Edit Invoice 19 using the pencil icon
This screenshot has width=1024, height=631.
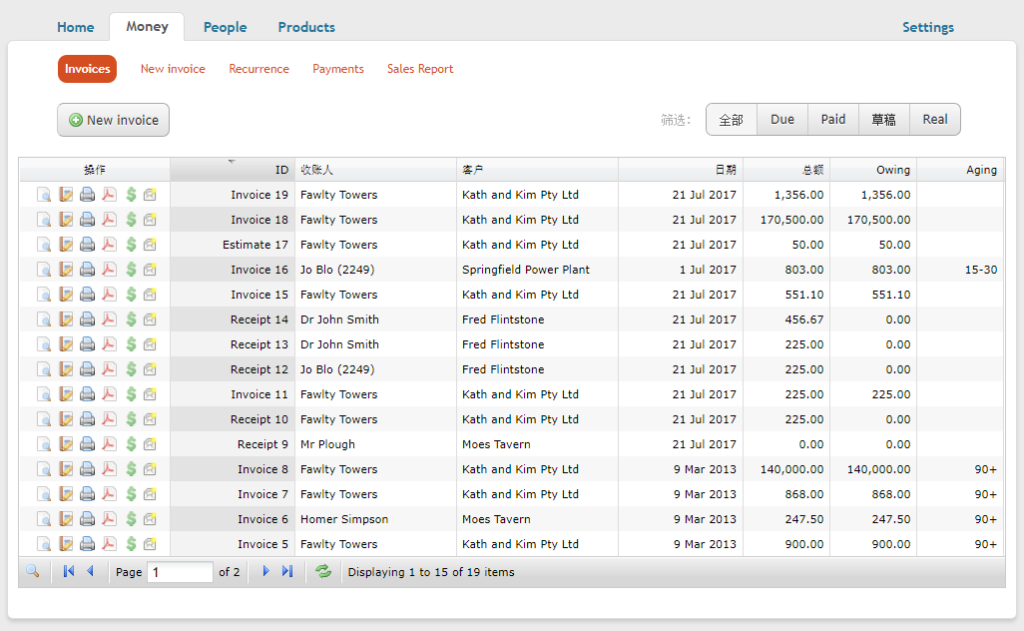(x=66, y=195)
